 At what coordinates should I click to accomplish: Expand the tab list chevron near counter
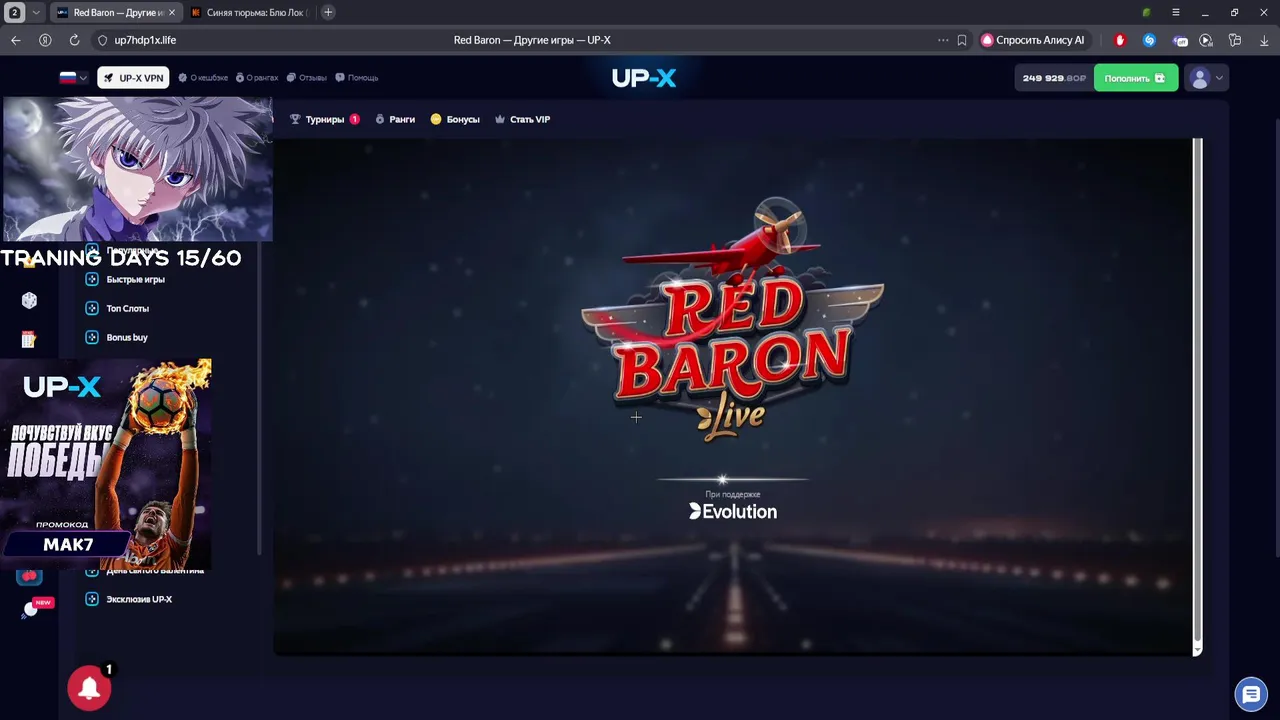(36, 12)
